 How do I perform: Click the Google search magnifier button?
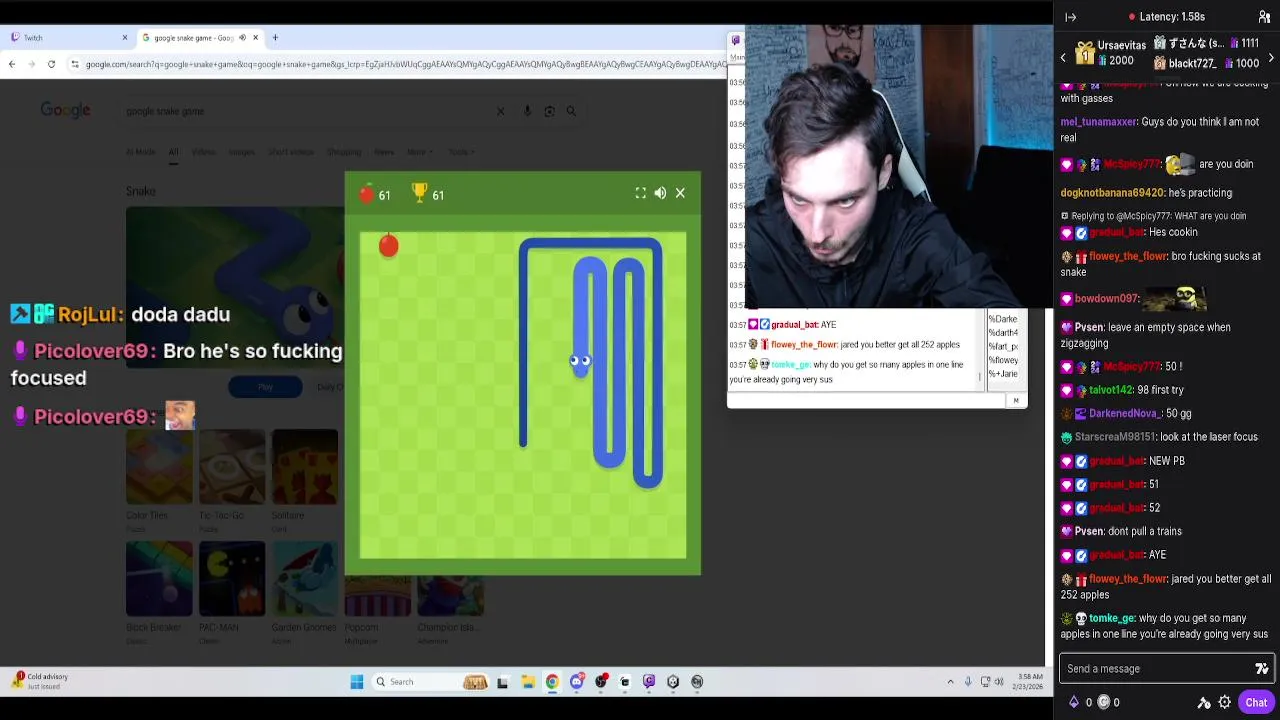click(x=571, y=111)
